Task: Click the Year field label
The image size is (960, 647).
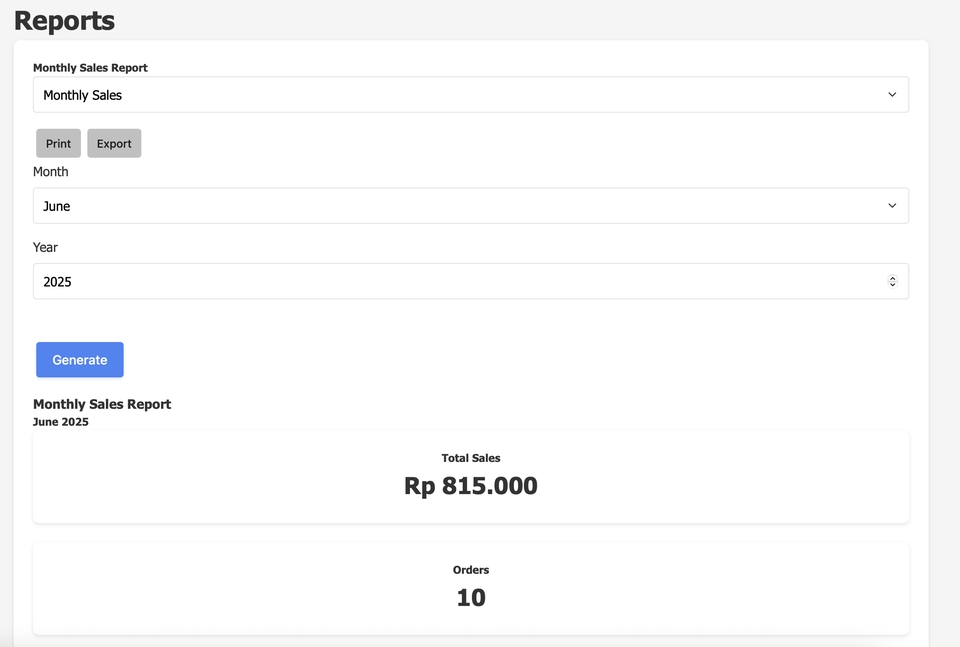Action: point(46,247)
